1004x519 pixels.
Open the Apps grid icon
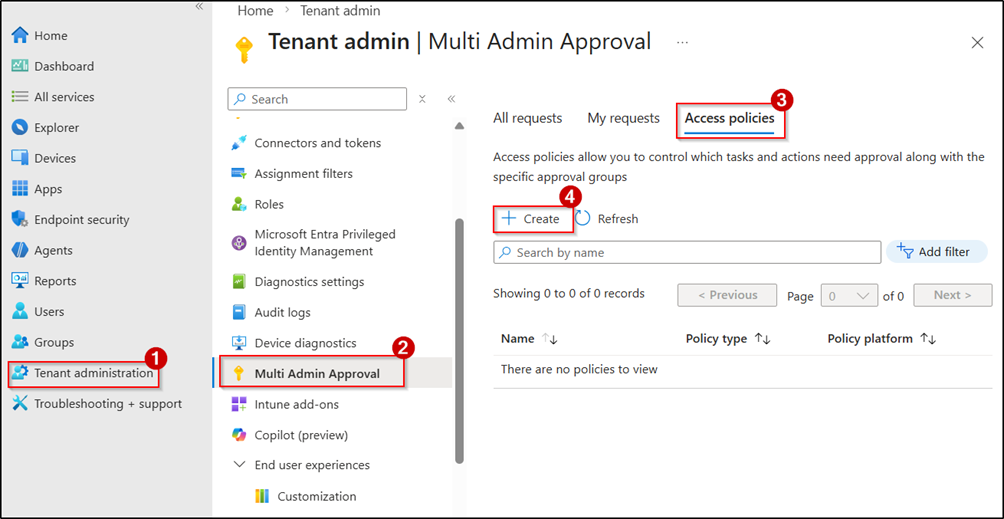point(19,189)
